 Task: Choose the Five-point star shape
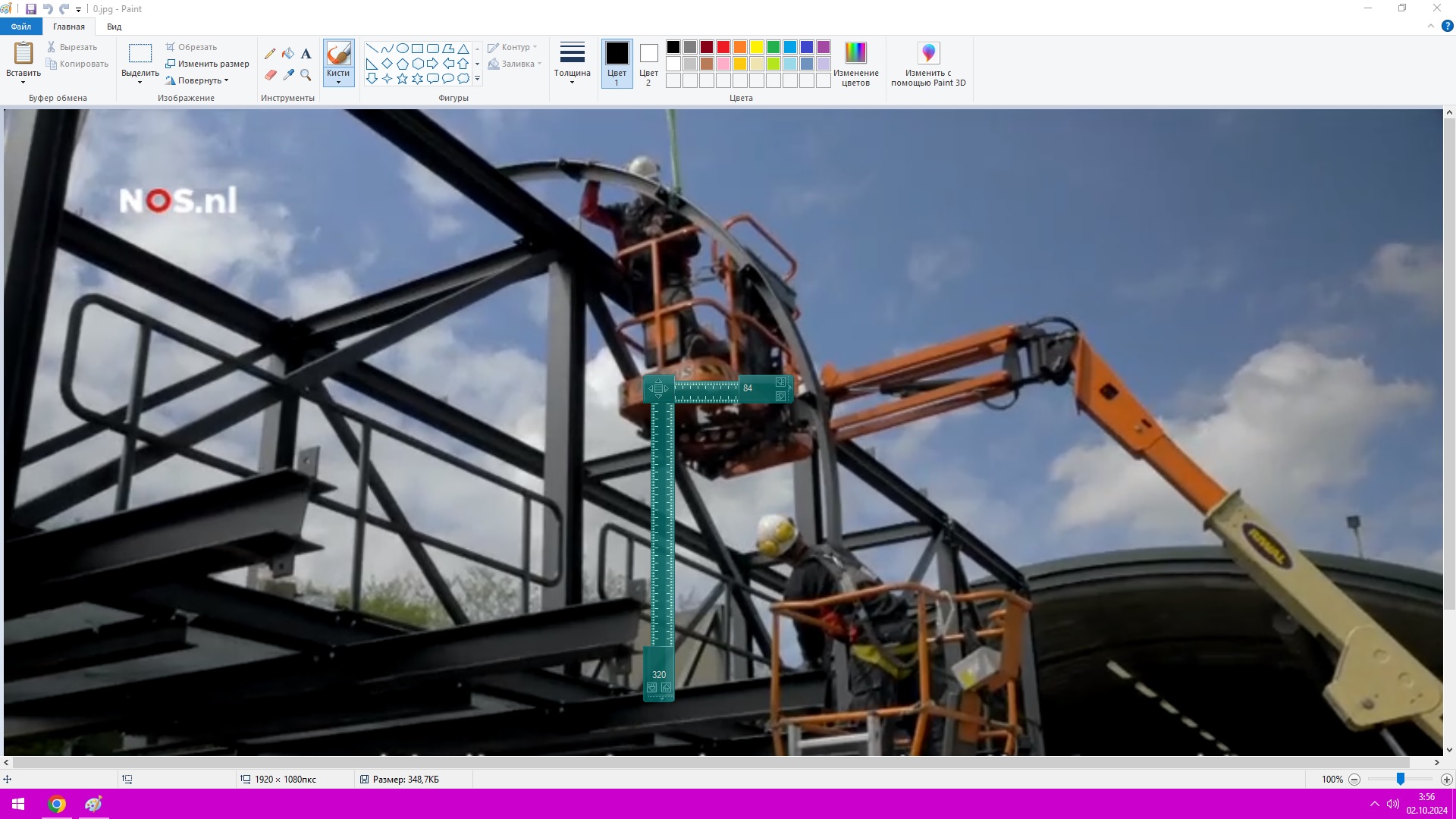coord(403,79)
